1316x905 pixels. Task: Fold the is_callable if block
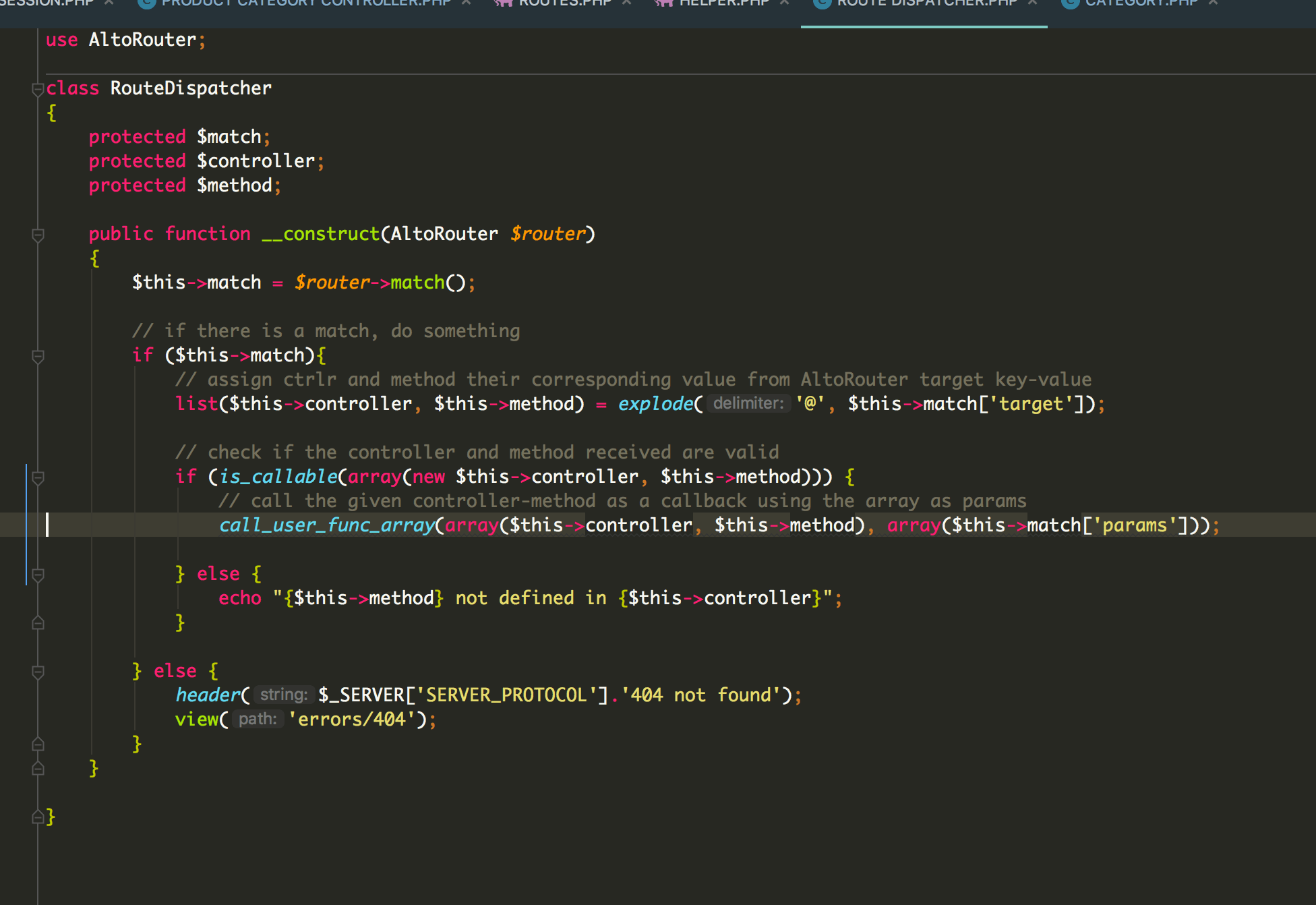pos(38,477)
